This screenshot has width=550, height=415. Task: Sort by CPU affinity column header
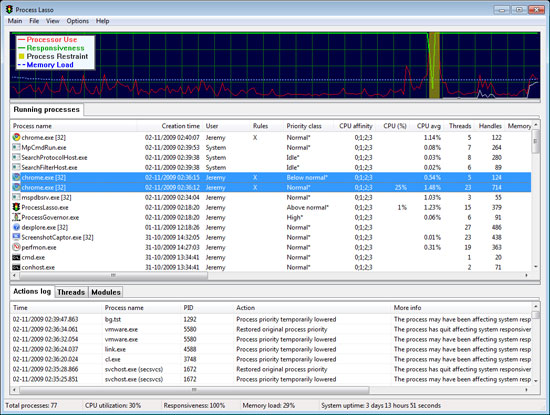(355, 126)
